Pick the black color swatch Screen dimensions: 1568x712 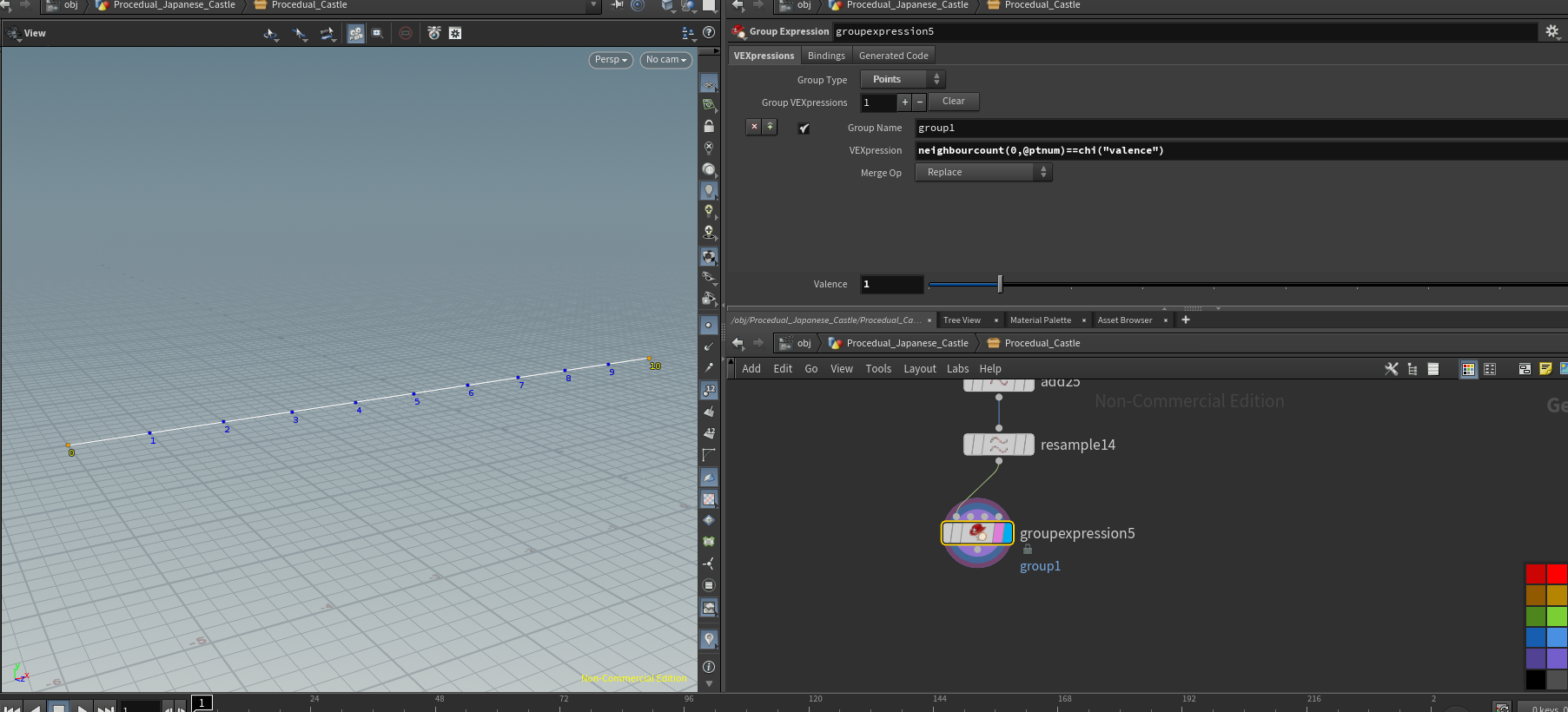[x=1536, y=680]
